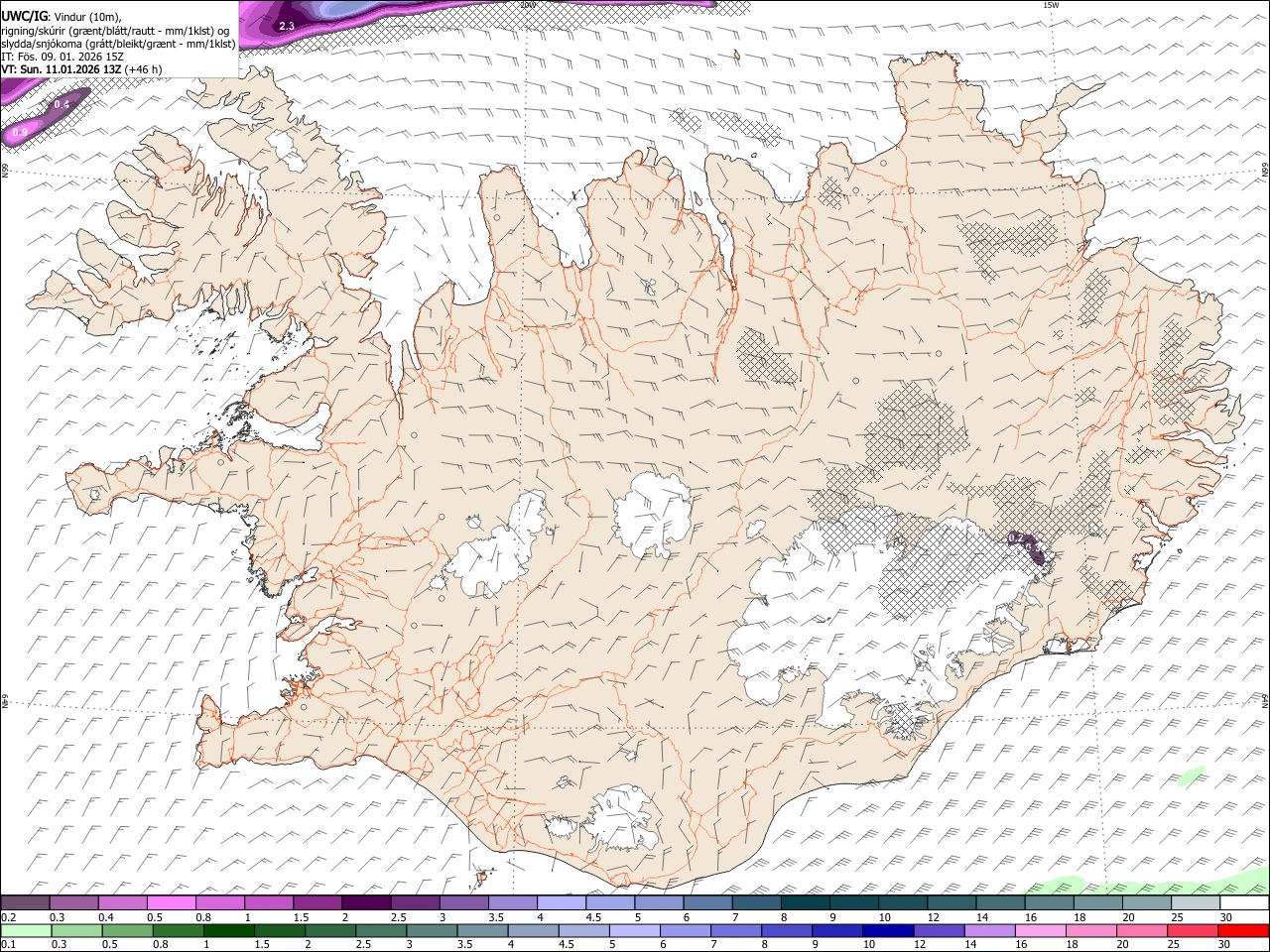Click the 'IT: Fös. 09. 01. 2026 15Z' line
1270x952 pixels.
pyautogui.click(x=63, y=57)
